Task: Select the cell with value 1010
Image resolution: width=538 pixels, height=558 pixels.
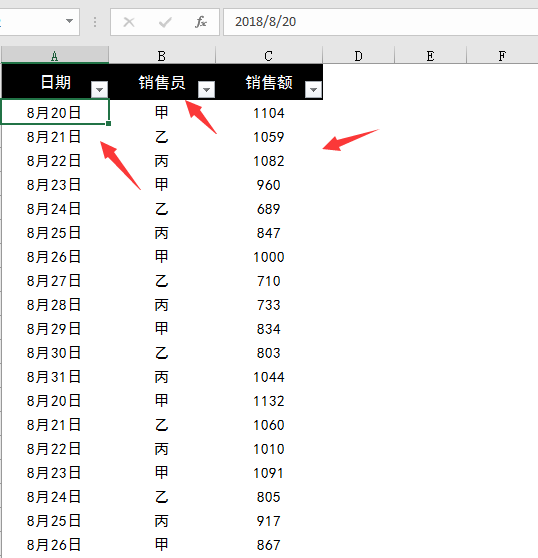Action: click(x=269, y=449)
